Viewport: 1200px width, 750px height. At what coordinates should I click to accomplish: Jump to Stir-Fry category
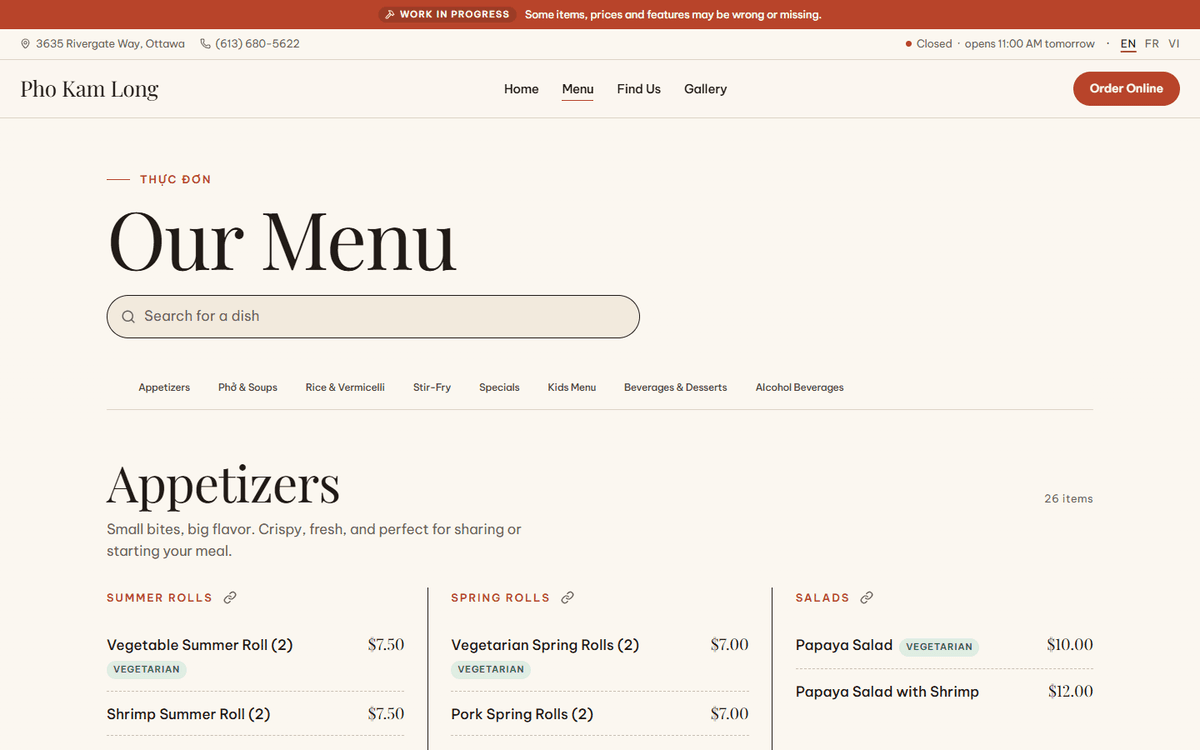tap(432, 387)
